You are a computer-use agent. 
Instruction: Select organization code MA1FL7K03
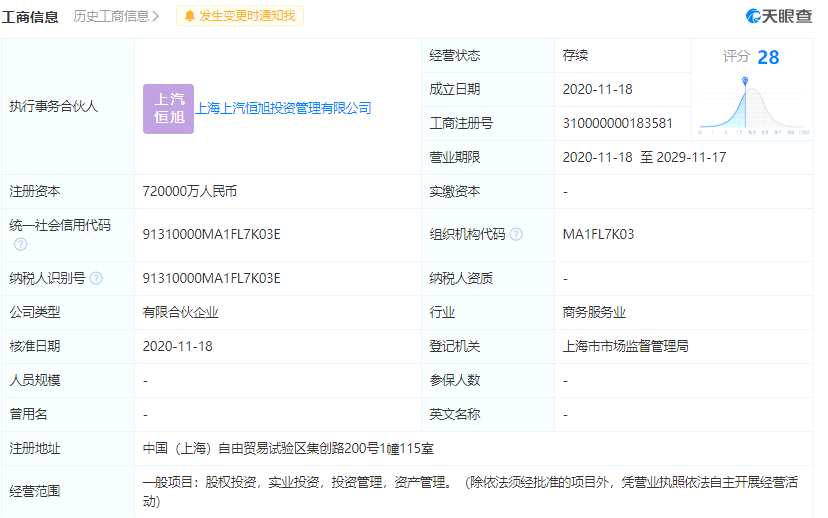pos(598,234)
